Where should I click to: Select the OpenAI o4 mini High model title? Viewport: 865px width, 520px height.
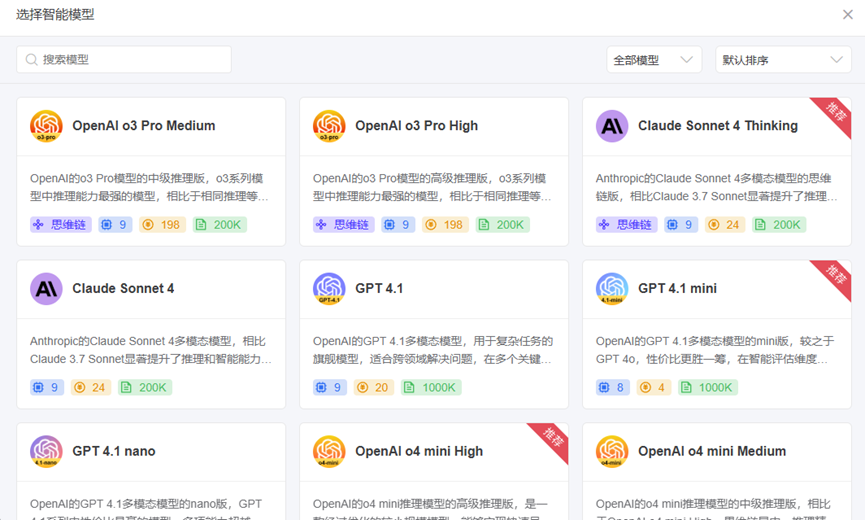419,451
